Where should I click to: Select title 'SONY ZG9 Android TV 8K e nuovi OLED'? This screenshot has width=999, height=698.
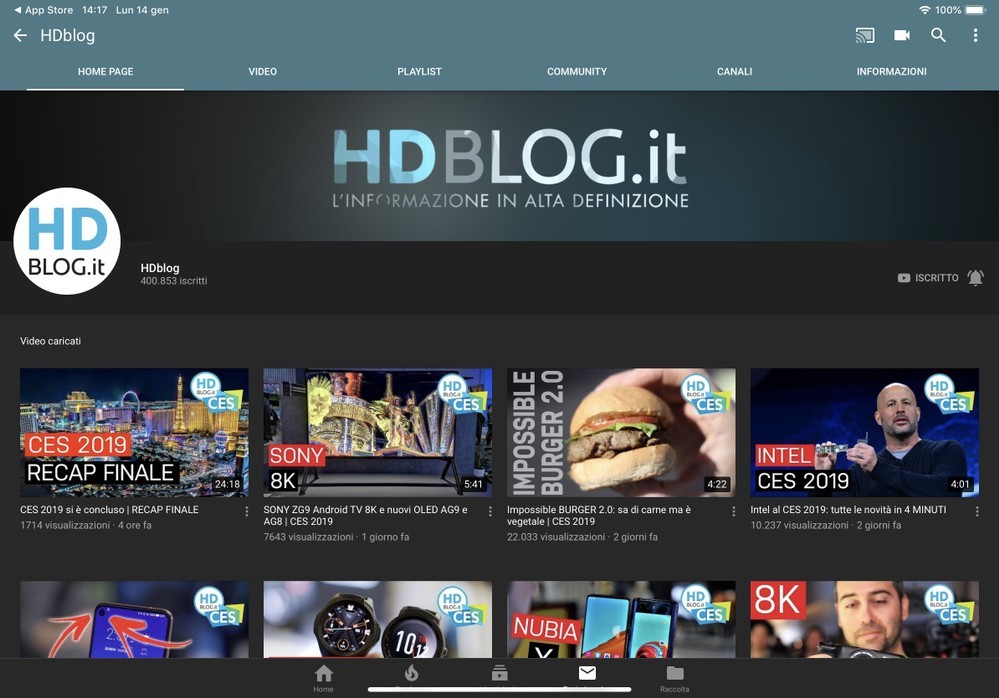[365, 515]
